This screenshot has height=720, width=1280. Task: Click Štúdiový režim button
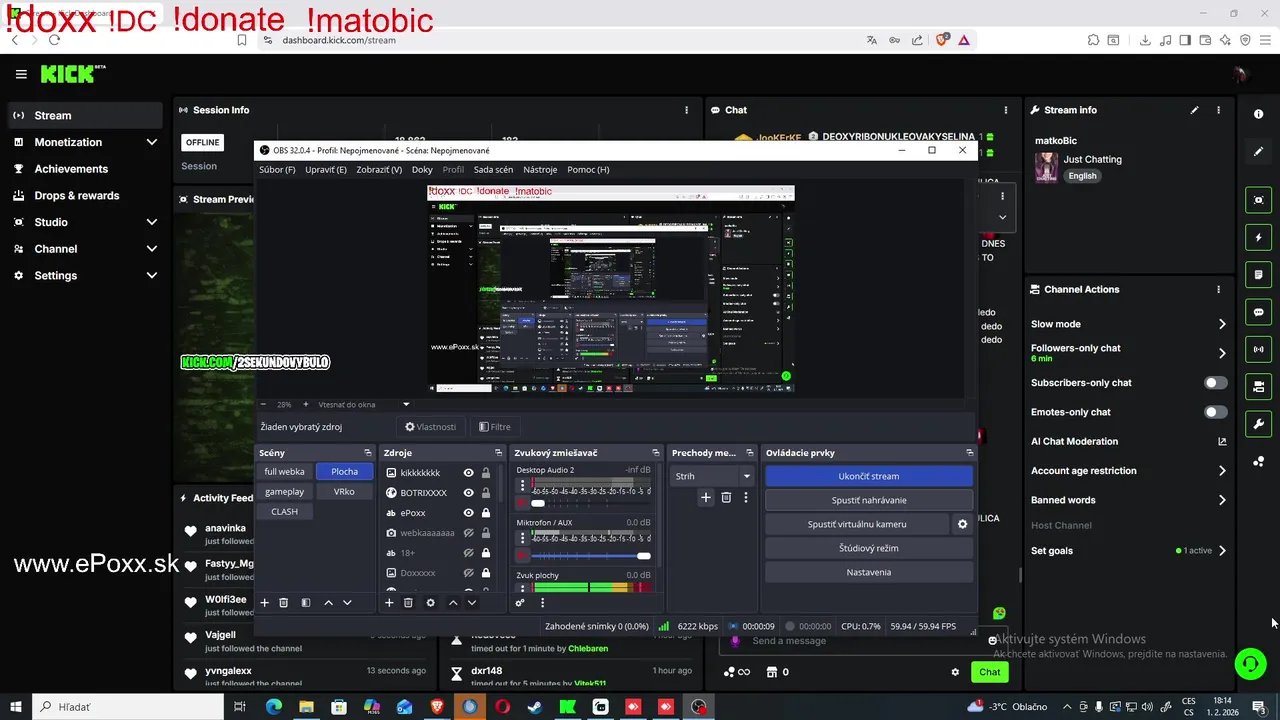(x=869, y=548)
